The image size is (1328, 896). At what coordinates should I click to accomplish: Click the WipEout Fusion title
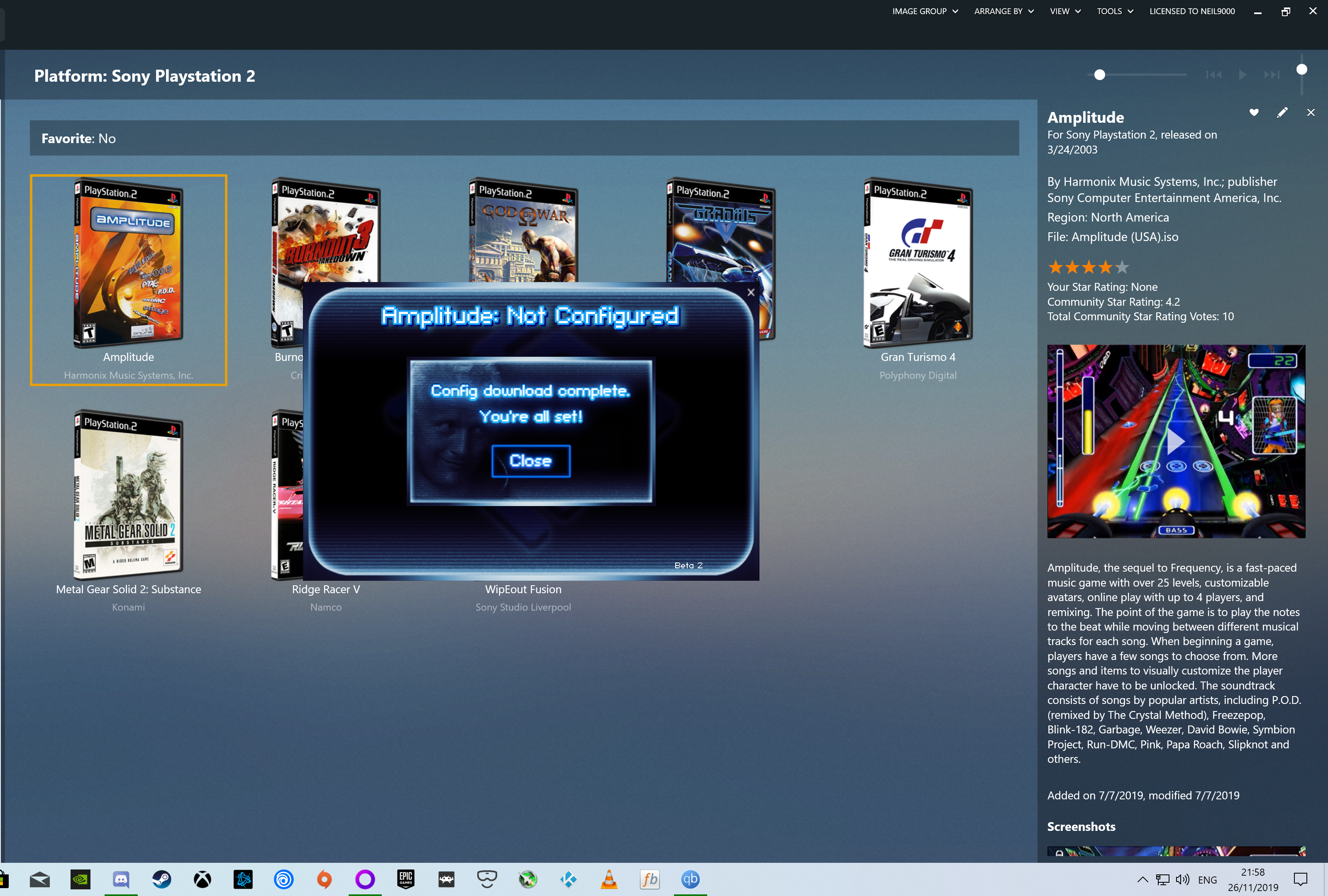523,589
